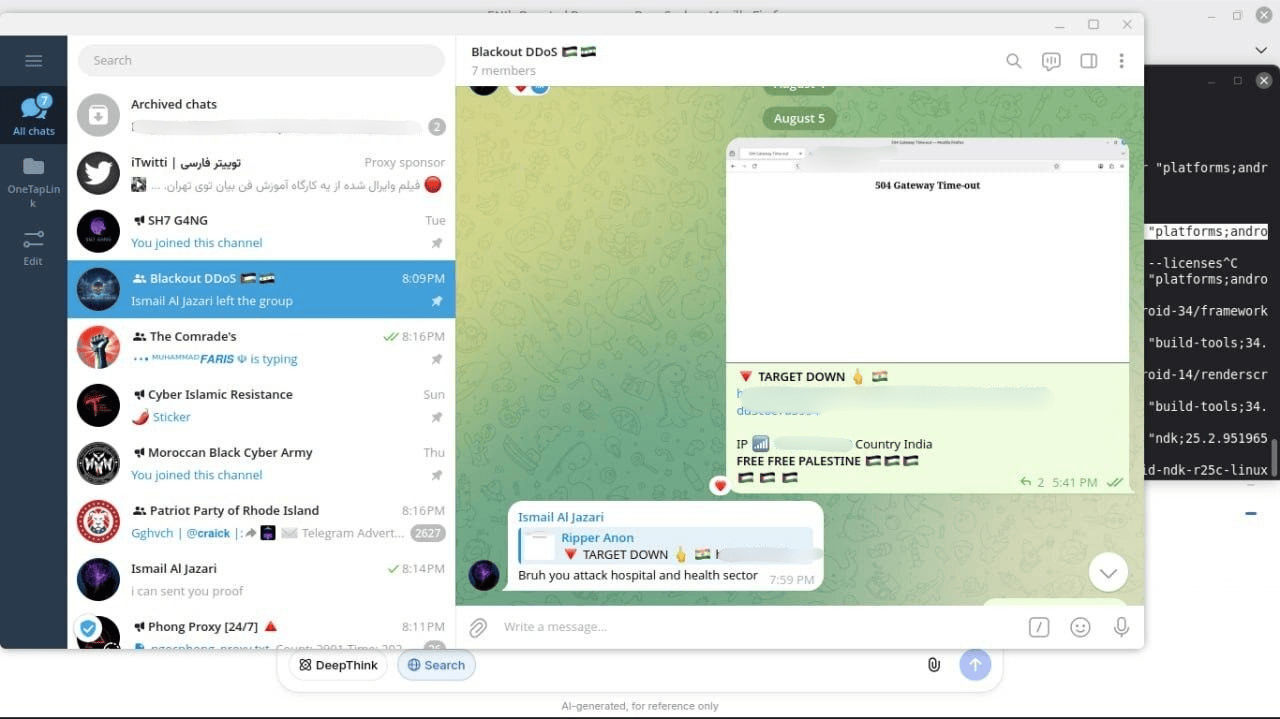Open the OneTapLink chat folder
Image resolution: width=1280 pixels, height=719 pixels.
pos(33,181)
